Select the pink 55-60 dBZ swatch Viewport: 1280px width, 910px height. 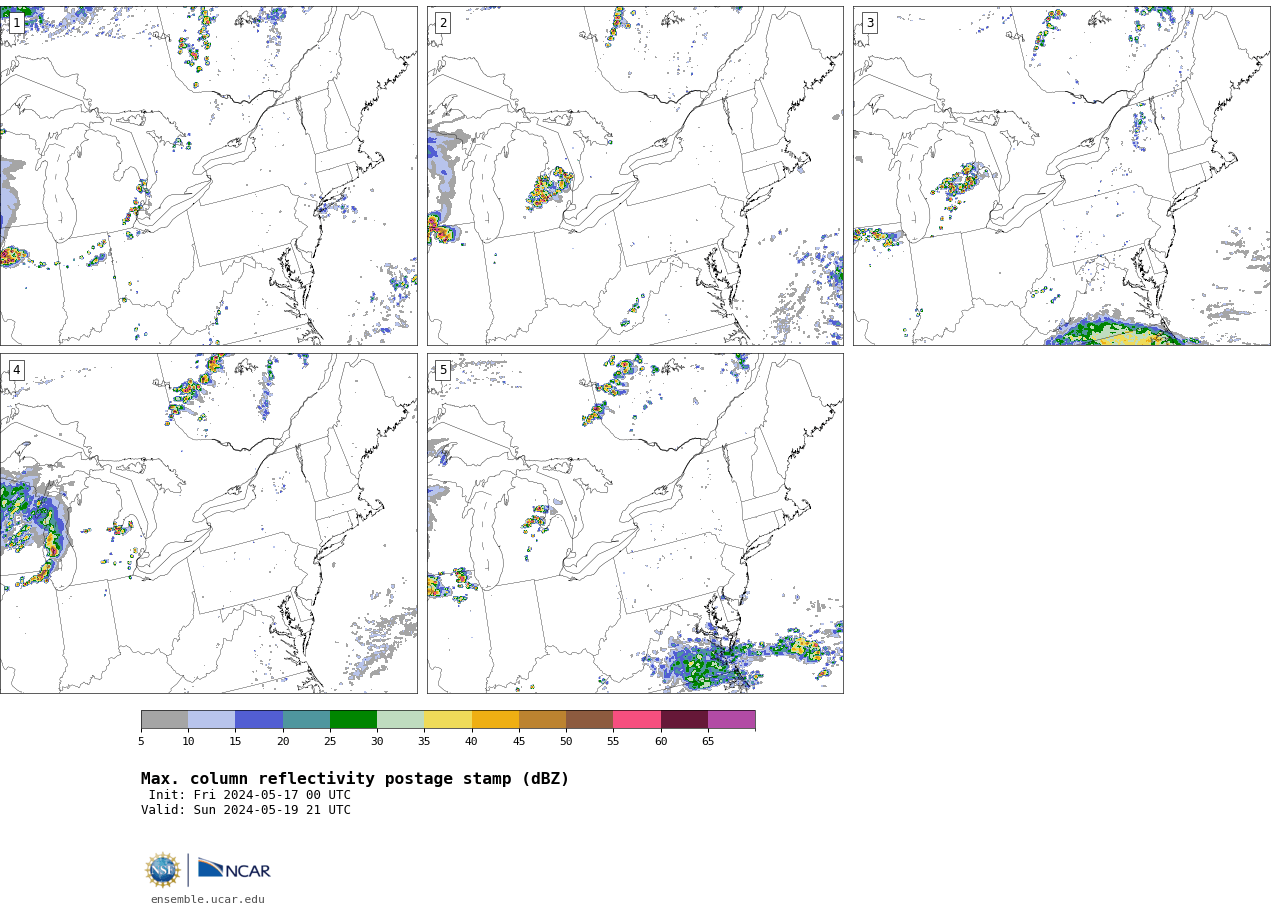pos(637,720)
